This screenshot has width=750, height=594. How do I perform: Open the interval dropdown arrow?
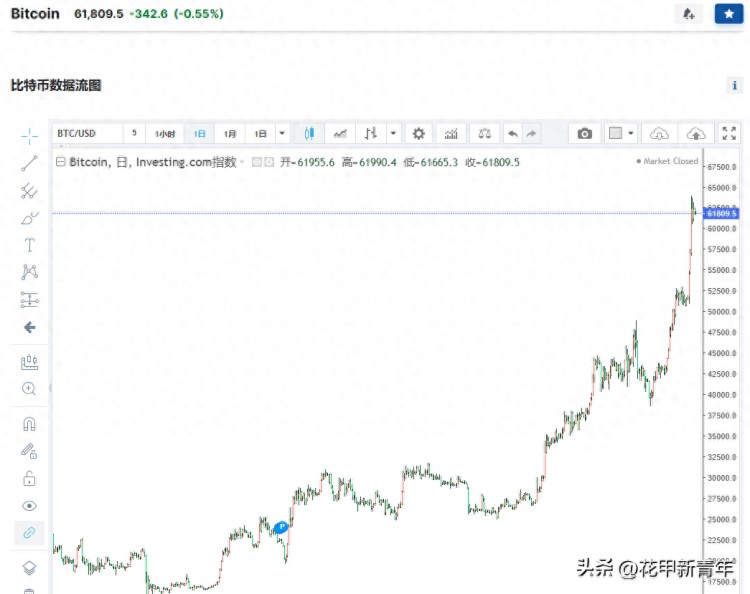282,133
